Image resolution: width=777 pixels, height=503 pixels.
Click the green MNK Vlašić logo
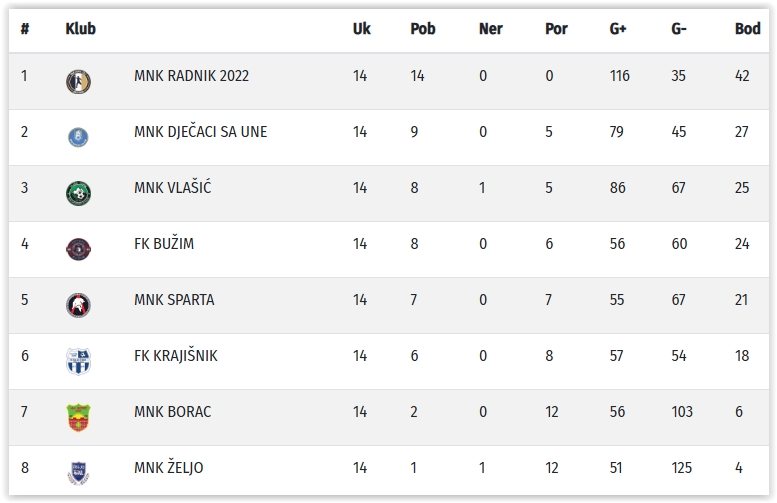78,193
